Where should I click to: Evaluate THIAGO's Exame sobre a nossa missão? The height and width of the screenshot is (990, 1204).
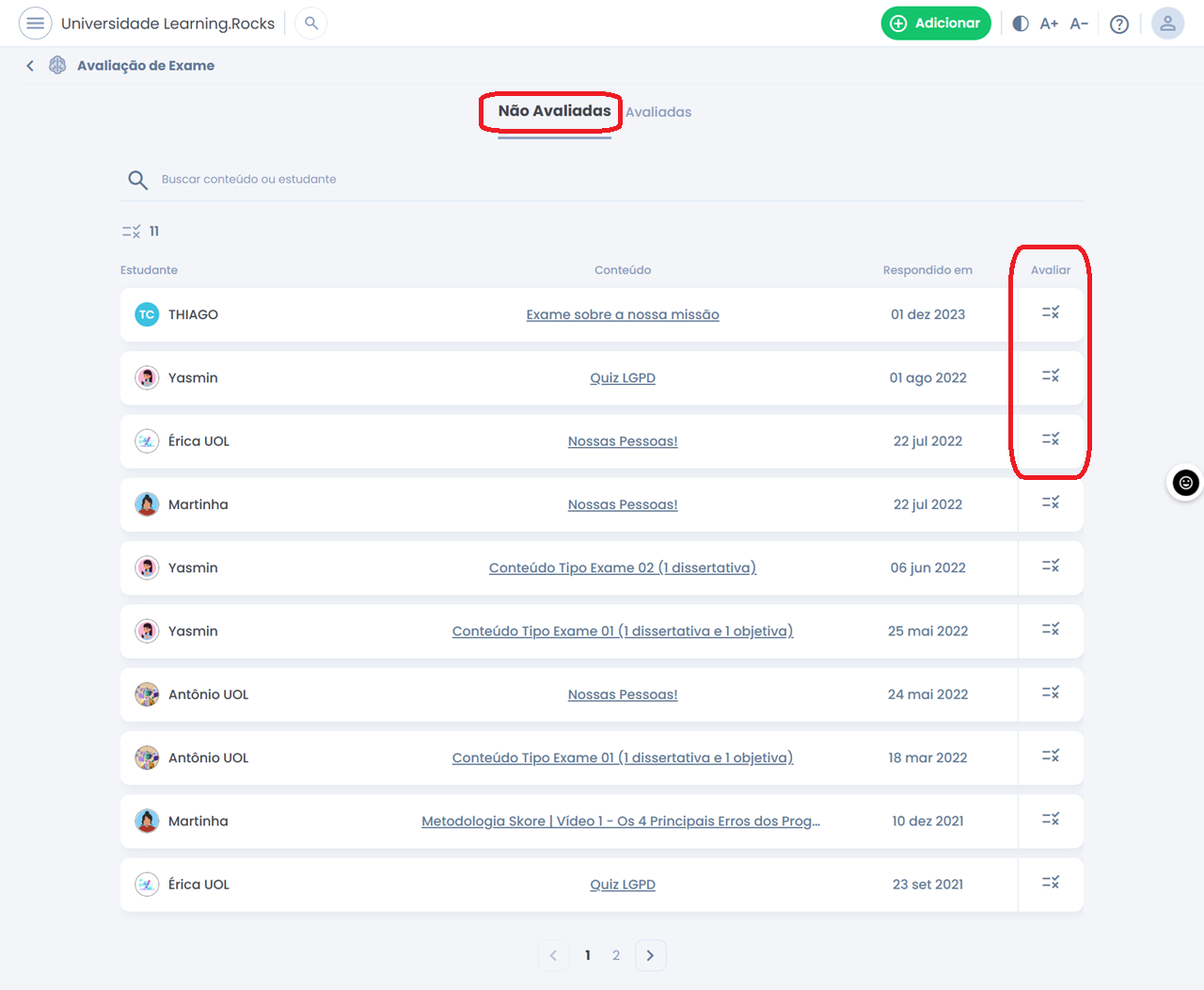1051,312
